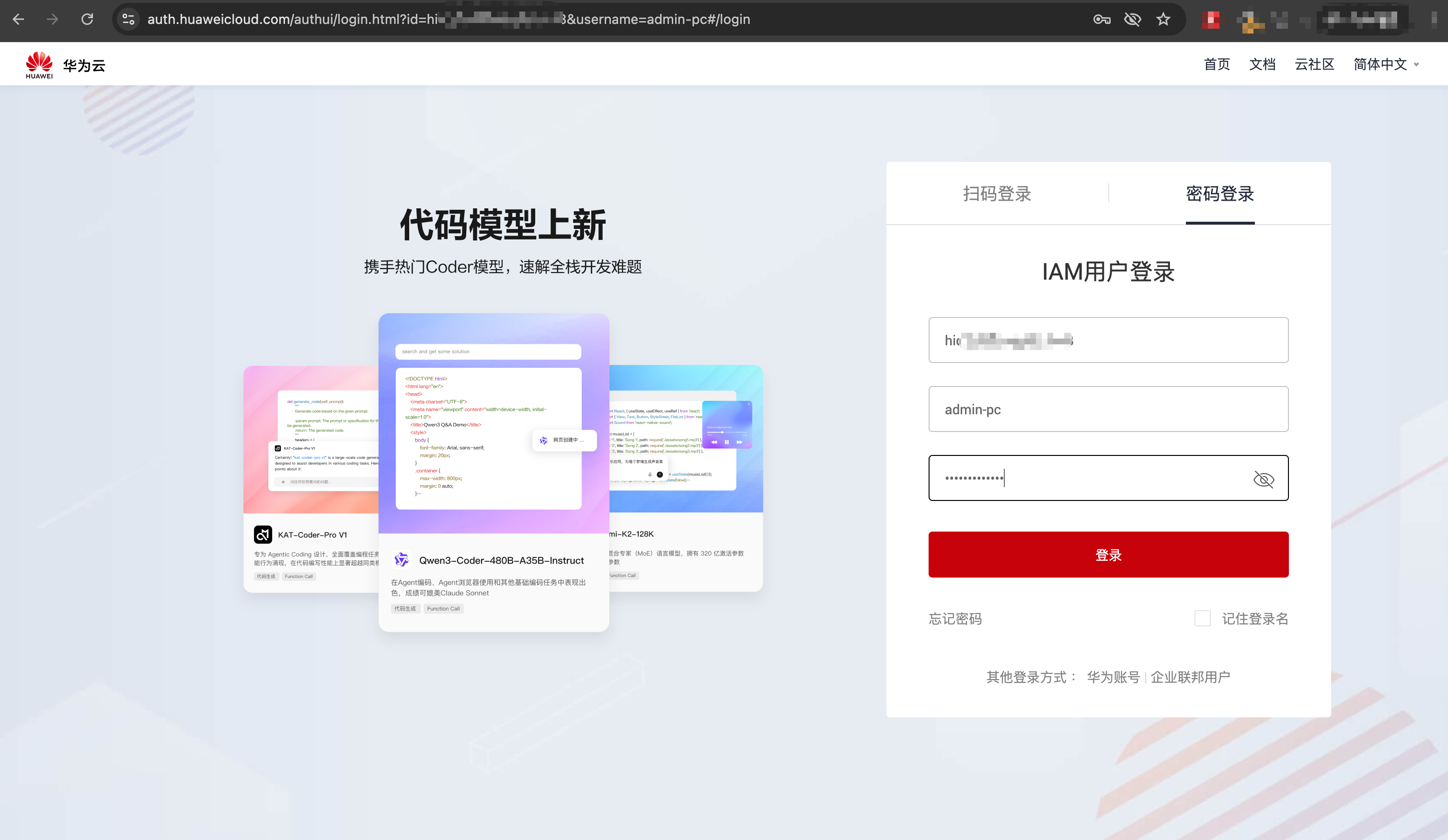Image resolution: width=1448 pixels, height=840 pixels.
Task: Choose 企业联邦用户 login option
Action: point(1190,677)
